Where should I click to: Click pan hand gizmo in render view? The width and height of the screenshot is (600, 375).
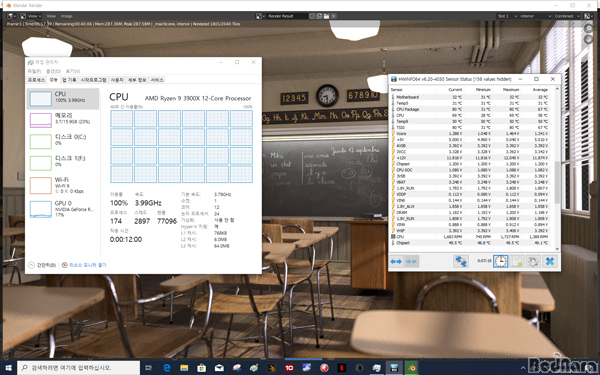(589, 39)
